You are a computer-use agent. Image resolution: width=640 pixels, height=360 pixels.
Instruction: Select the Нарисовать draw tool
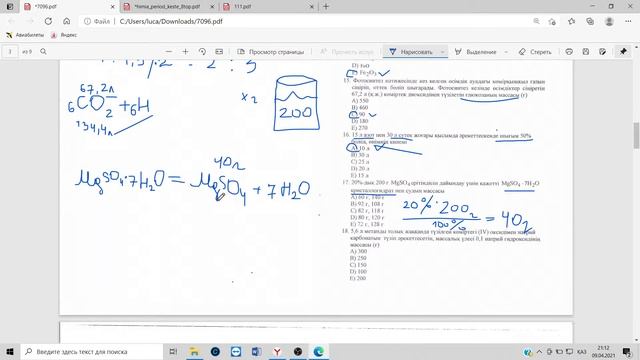tap(411, 52)
